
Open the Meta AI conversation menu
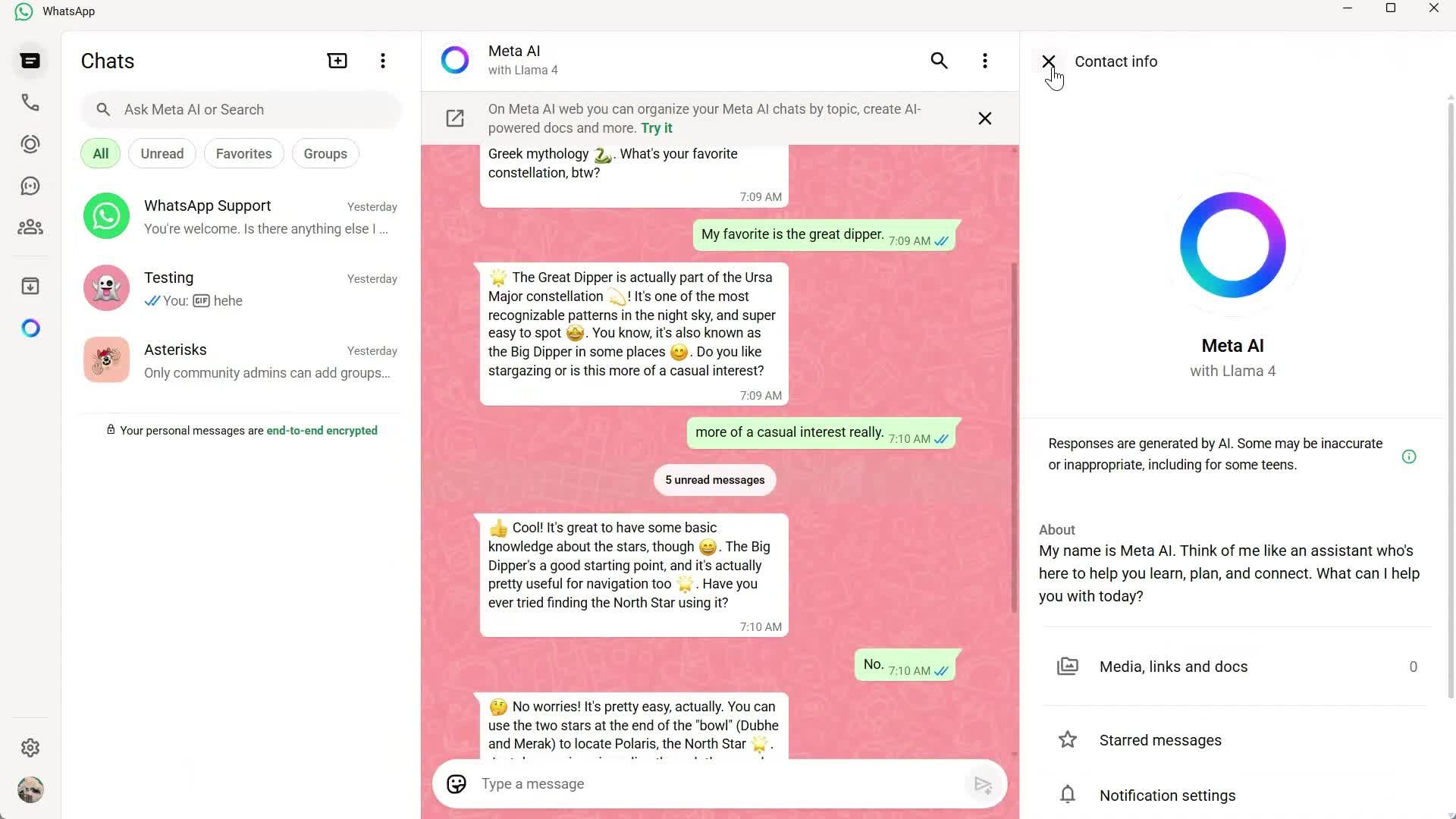(x=984, y=61)
